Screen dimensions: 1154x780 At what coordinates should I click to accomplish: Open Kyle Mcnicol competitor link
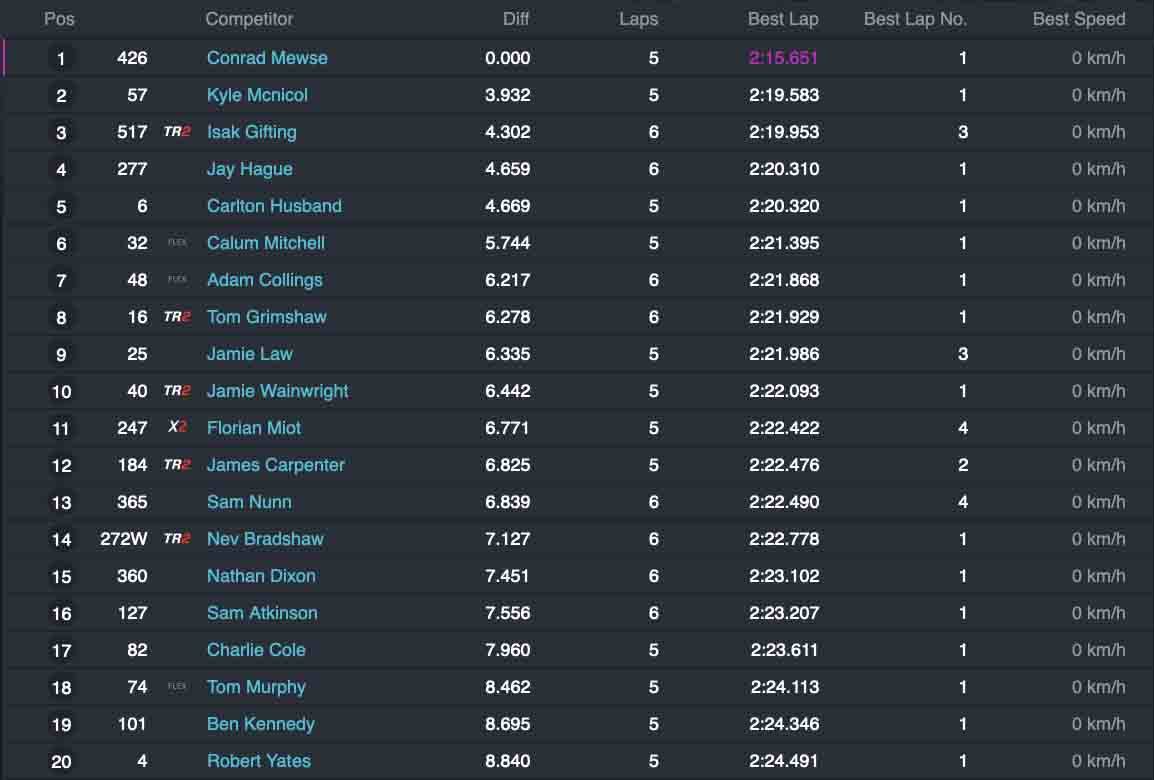pyautogui.click(x=257, y=95)
